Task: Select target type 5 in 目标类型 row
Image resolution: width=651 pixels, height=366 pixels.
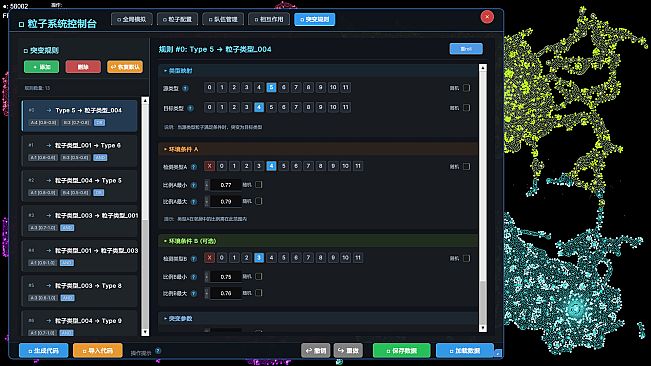Action: coord(271,107)
